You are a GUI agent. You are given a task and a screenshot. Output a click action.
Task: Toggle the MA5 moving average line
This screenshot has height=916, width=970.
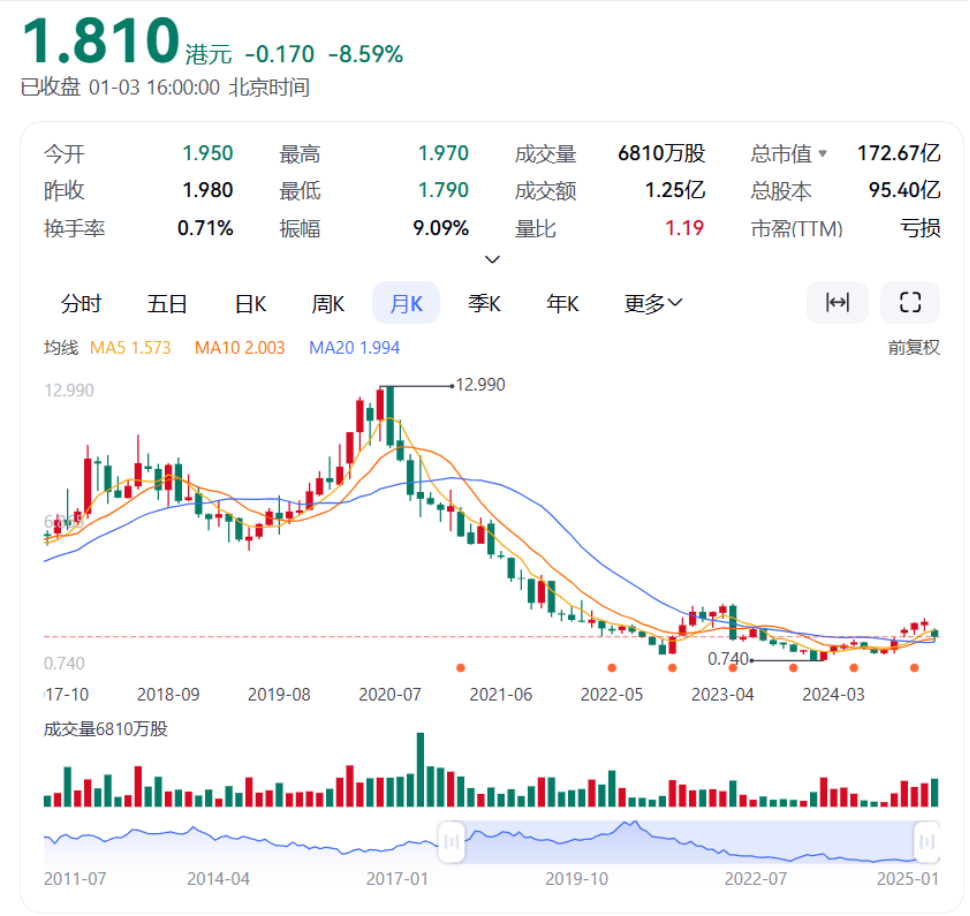130,348
